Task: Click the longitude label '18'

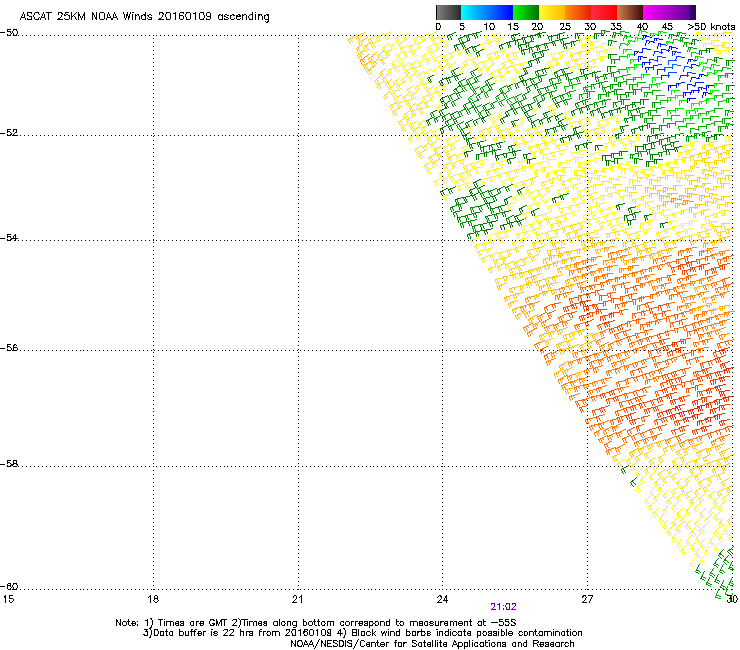Action: tap(153, 599)
